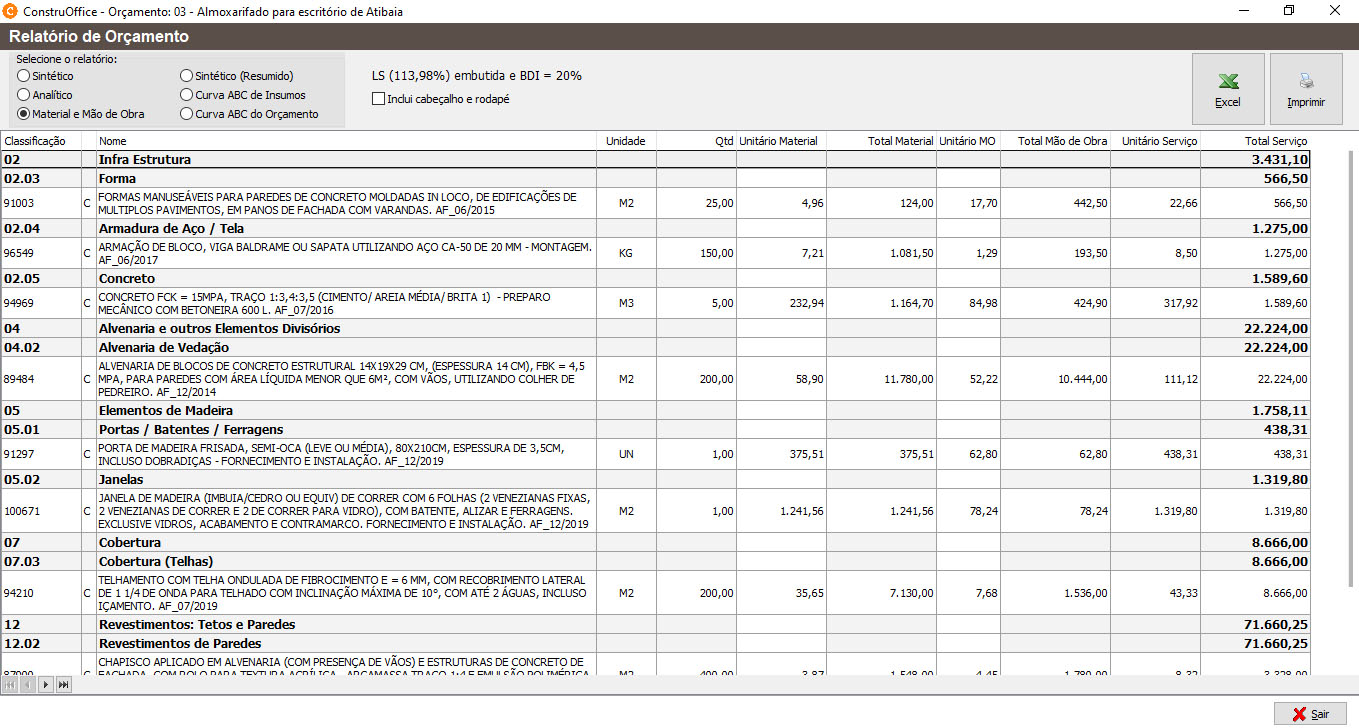The height and width of the screenshot is (728, 1359).
Task: Select the Armadura de Aço / Tela row
Action: click(655, 228)
